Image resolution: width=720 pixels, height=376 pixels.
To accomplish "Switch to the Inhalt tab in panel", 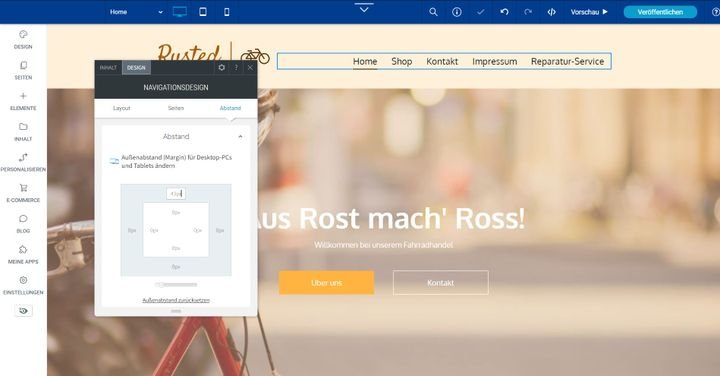I will (x=108, y=67).
